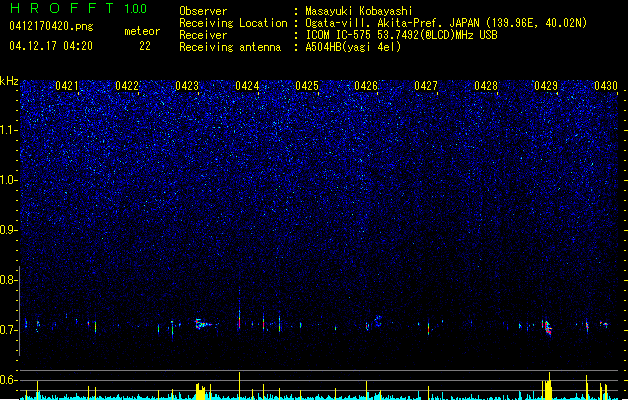
Task: Click the A504HB(yagi 4el) antenna text
Action: click(353, 47)
